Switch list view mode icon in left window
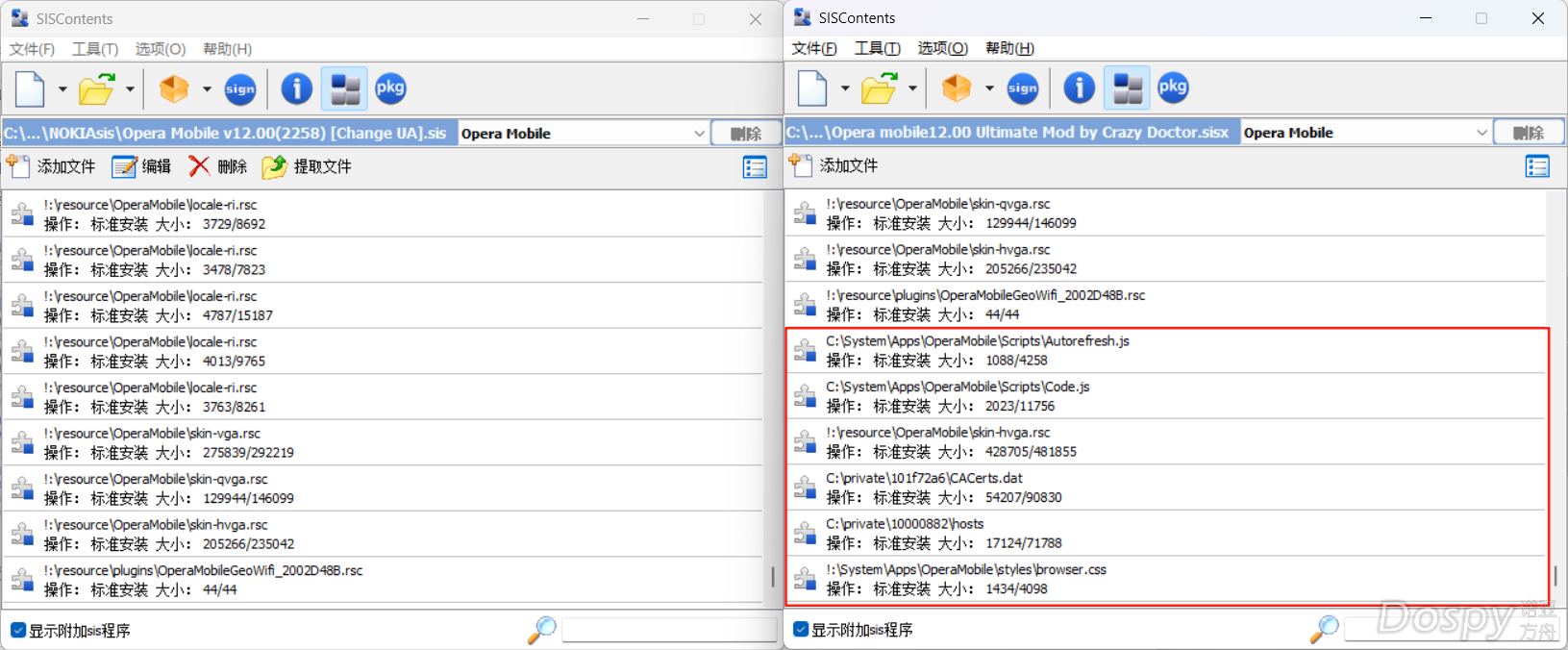This screenshot has height=650, width=1568. [x=756, y=167]
